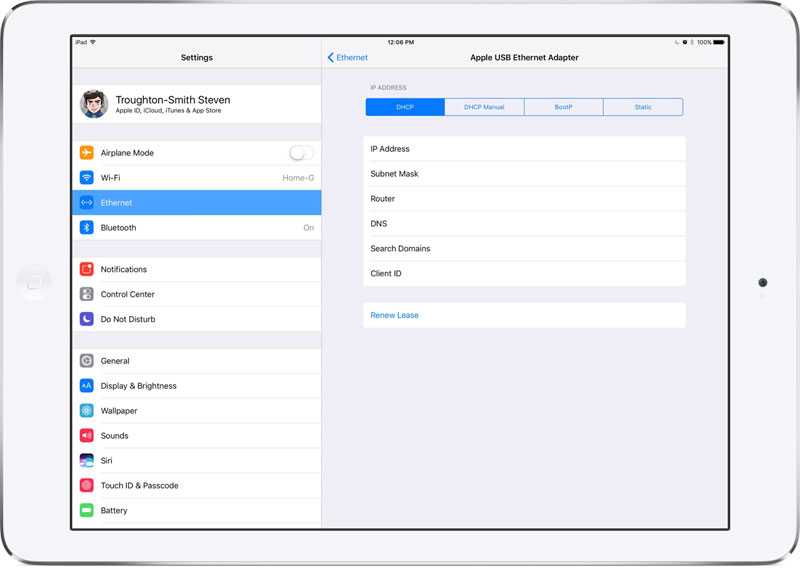The height and width of the screenshot is (568, 800).
Task: Tap the 12:06 PM clock
Action: [401, 42]
